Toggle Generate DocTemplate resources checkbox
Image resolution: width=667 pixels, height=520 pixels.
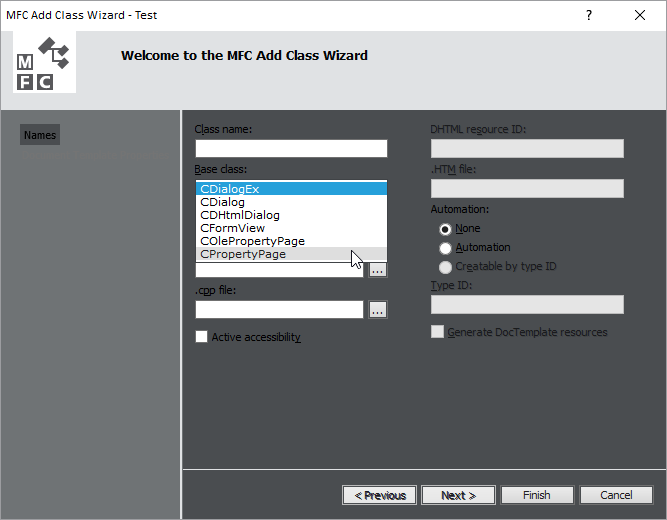click(437, 331)
